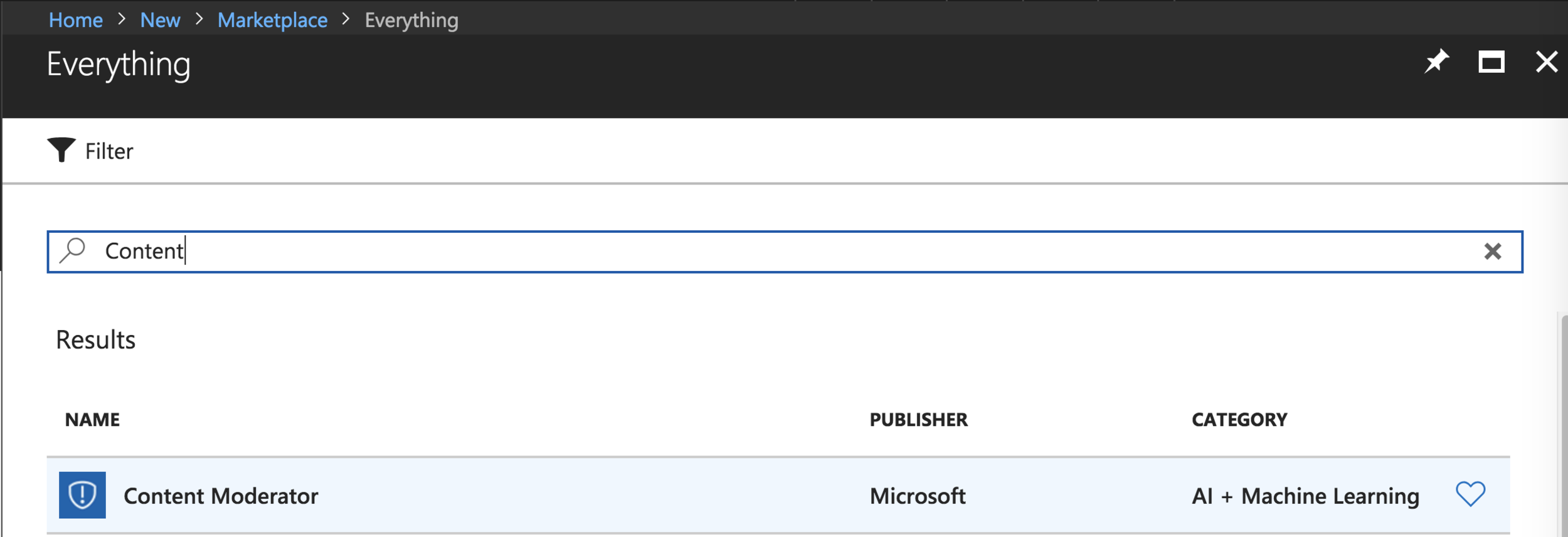Viewport: 1568px width, 537px height.
Task: Click the vertical scrollbar on the right
Action: [1564, 425]
